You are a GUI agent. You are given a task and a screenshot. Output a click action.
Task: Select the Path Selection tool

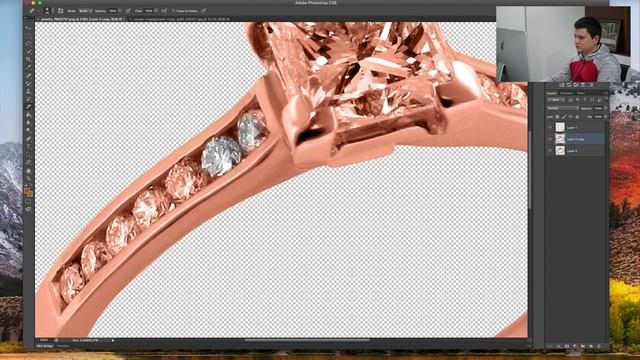pyautogui.click(x=29, y=154)
